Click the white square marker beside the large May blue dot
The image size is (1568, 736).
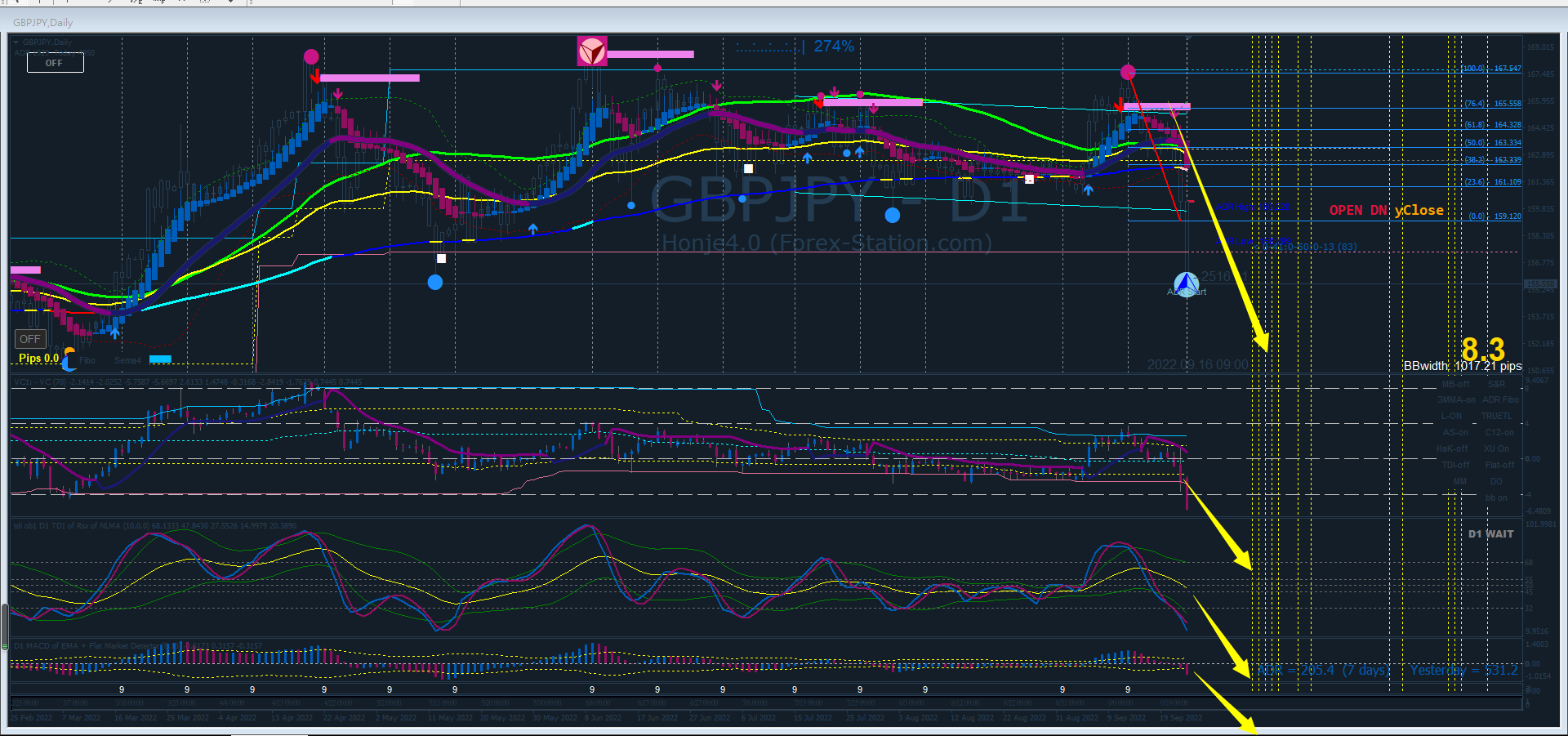[x=441, y=259]
